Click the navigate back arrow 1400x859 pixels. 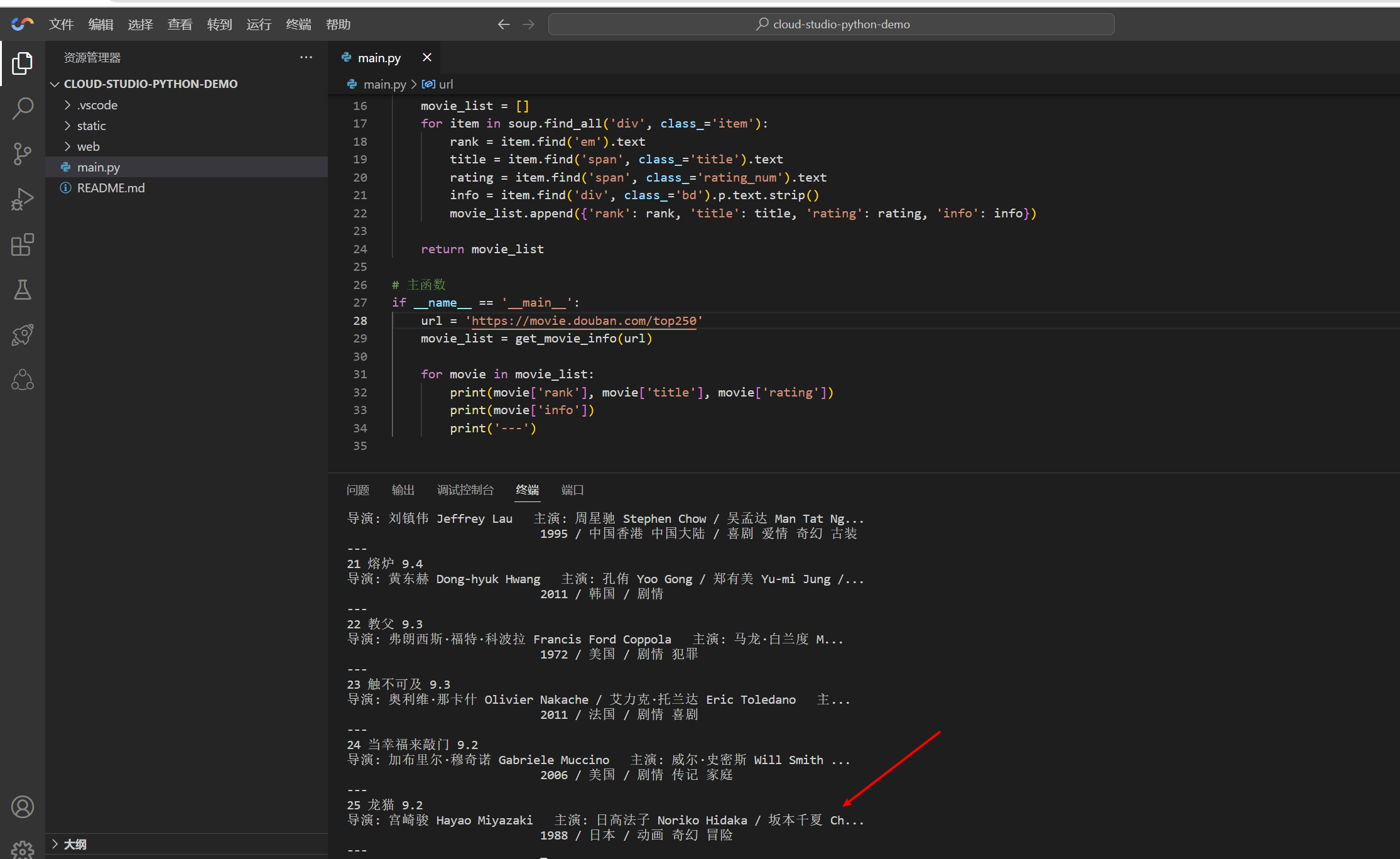point(503,25)
